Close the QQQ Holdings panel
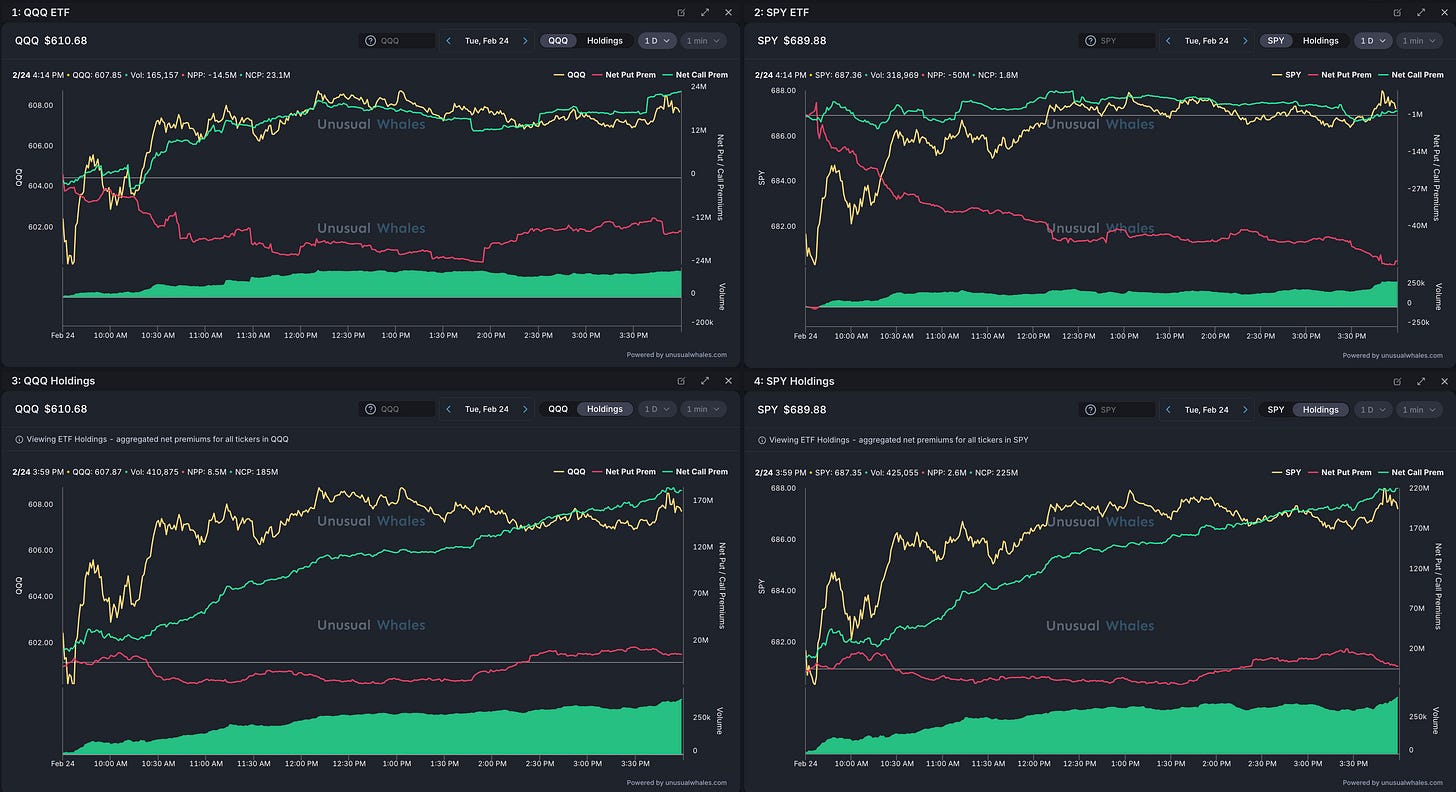This screenshot has height=792, width=1456. (x=728, y=381)
